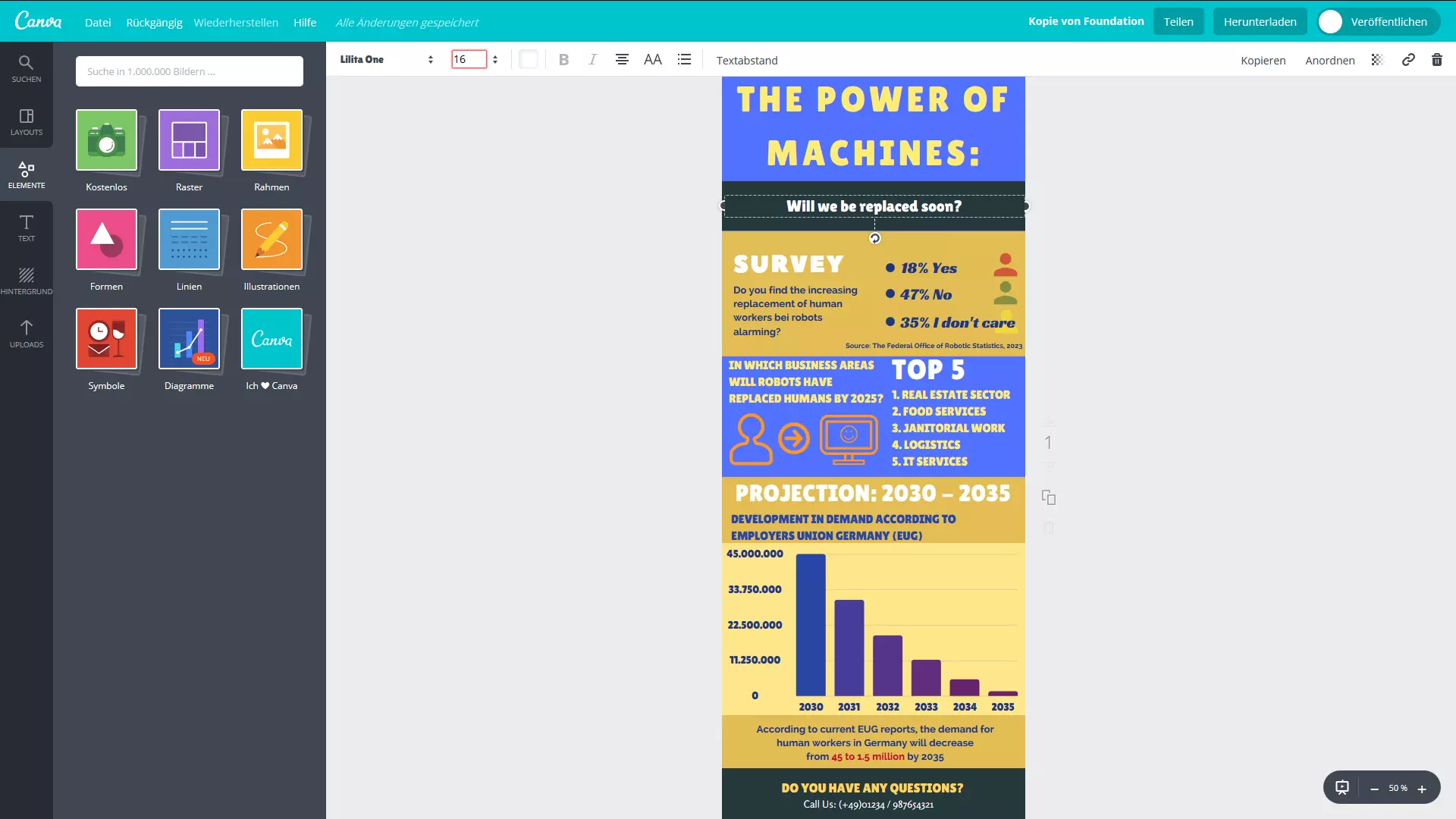Click the infographic page thumbnail
Image resolution: width=1456 pixels, height=819 pixels.
pyautogui.click(x=1047, y=443)
